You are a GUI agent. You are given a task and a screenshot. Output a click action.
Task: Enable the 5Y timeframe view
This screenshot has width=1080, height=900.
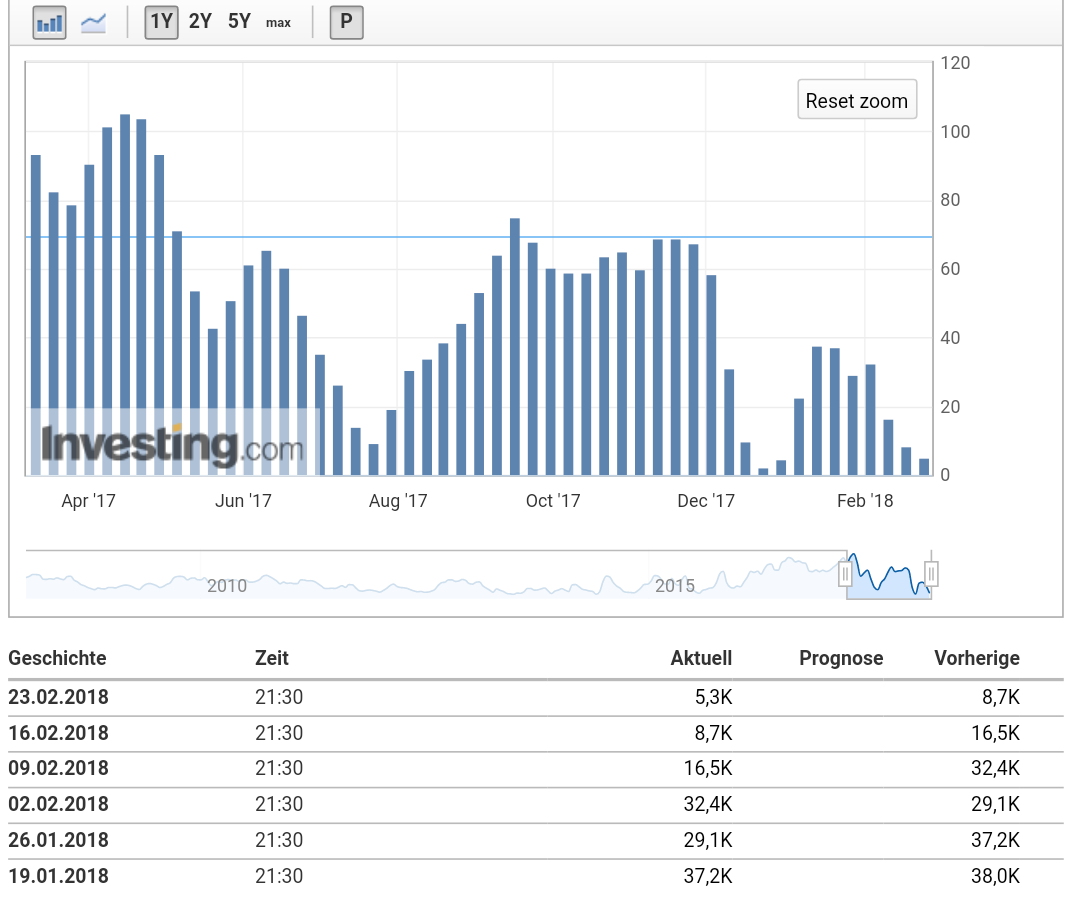coord(238,21)
